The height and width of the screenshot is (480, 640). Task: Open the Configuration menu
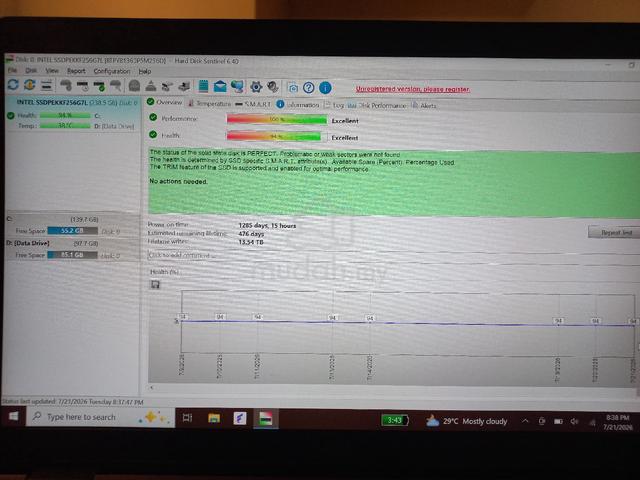(x=112, y=71)
